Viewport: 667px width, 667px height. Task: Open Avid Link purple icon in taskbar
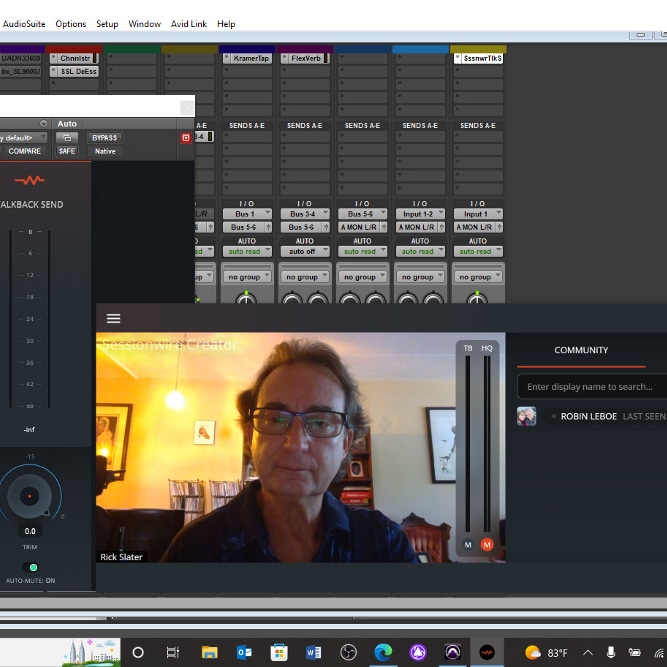click(x=418, y=652)
